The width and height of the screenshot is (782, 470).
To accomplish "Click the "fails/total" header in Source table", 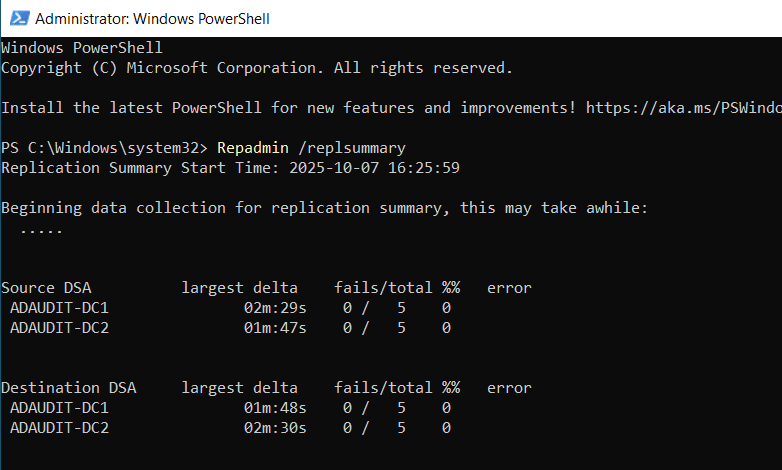I will [383, 287].
